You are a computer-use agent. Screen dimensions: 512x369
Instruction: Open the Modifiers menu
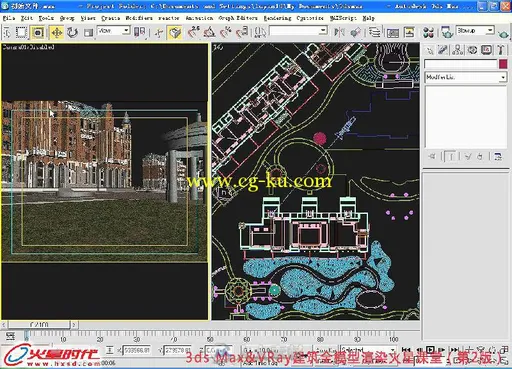[139, 18]
